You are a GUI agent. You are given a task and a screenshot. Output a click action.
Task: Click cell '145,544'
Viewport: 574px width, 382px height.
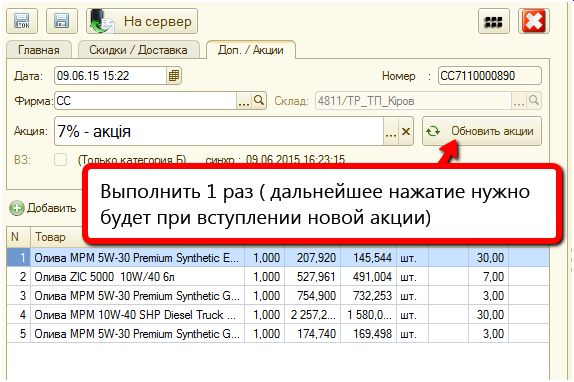(x=369, y=258)
